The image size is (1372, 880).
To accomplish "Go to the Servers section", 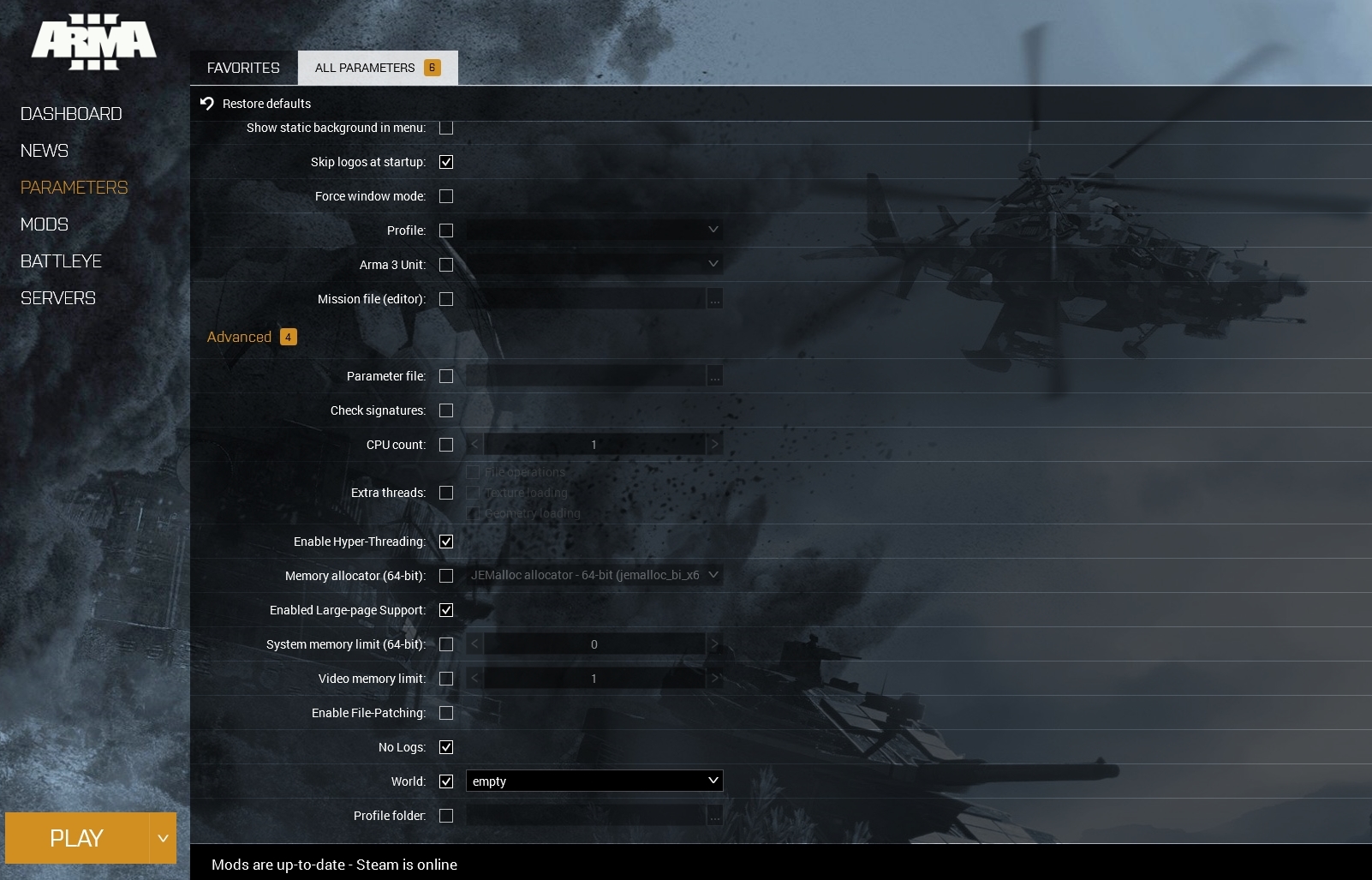I will coord(58,298).
